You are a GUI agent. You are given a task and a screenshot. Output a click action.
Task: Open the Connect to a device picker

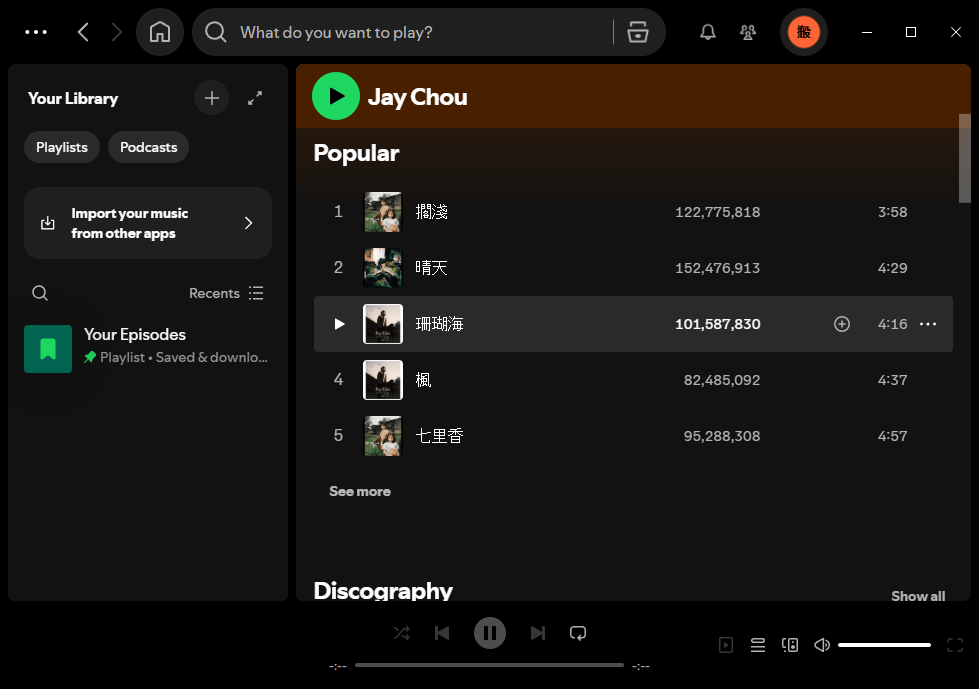tap(789, 644)
